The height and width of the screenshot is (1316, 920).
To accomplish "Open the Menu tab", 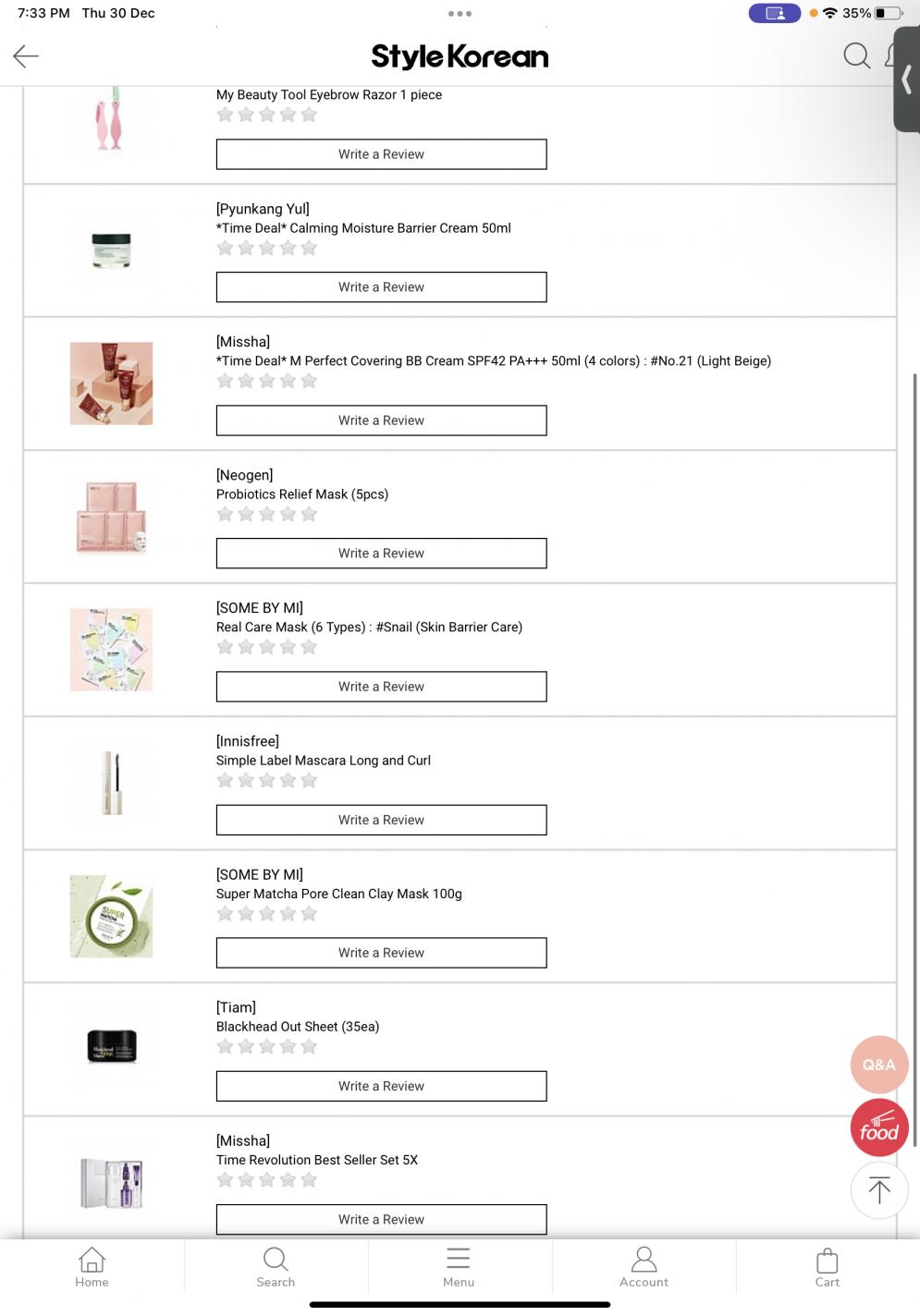I will pos(459,1267).
